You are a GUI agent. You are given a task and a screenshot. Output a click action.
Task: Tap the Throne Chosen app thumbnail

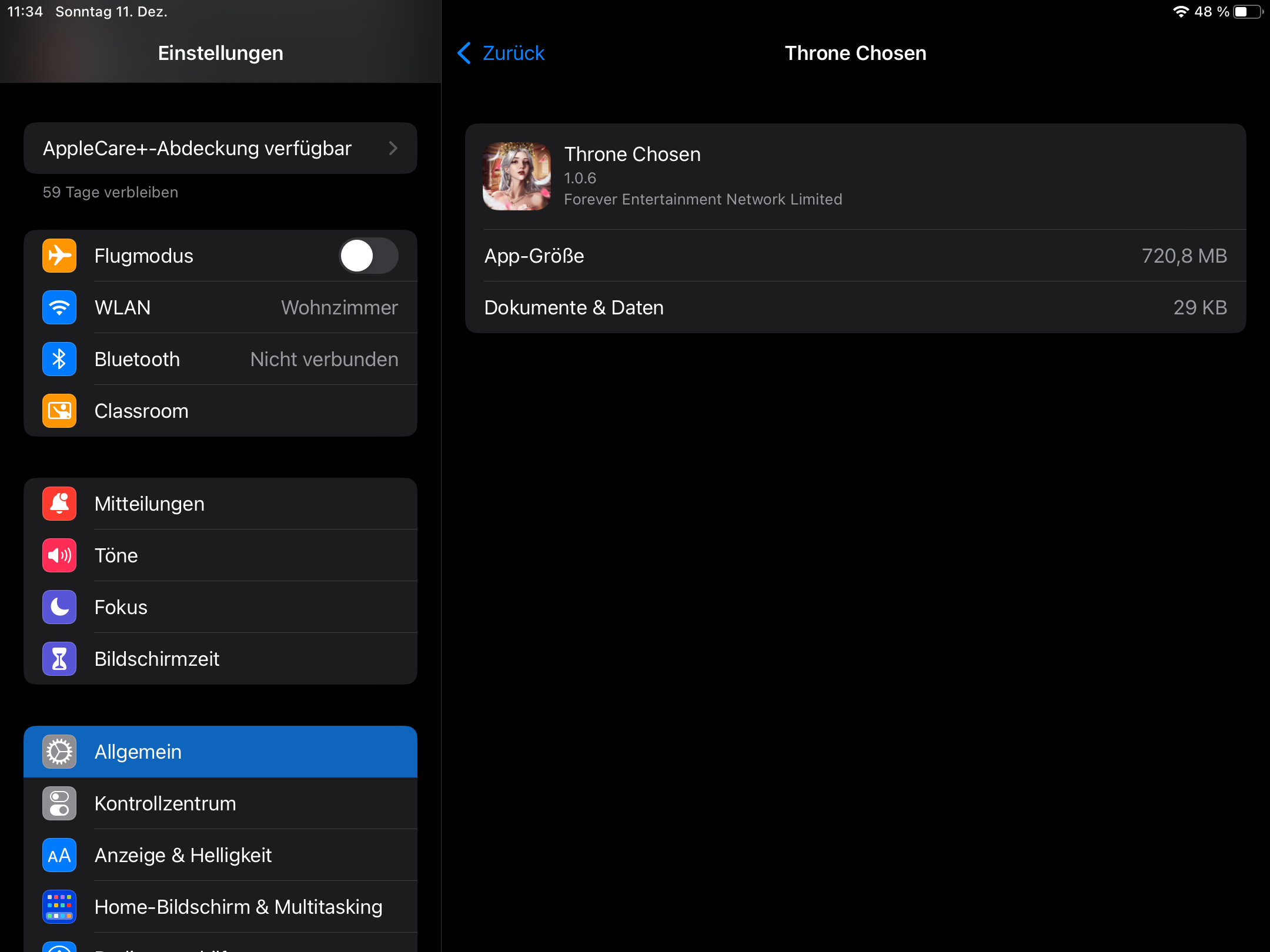tap(517, 176)
